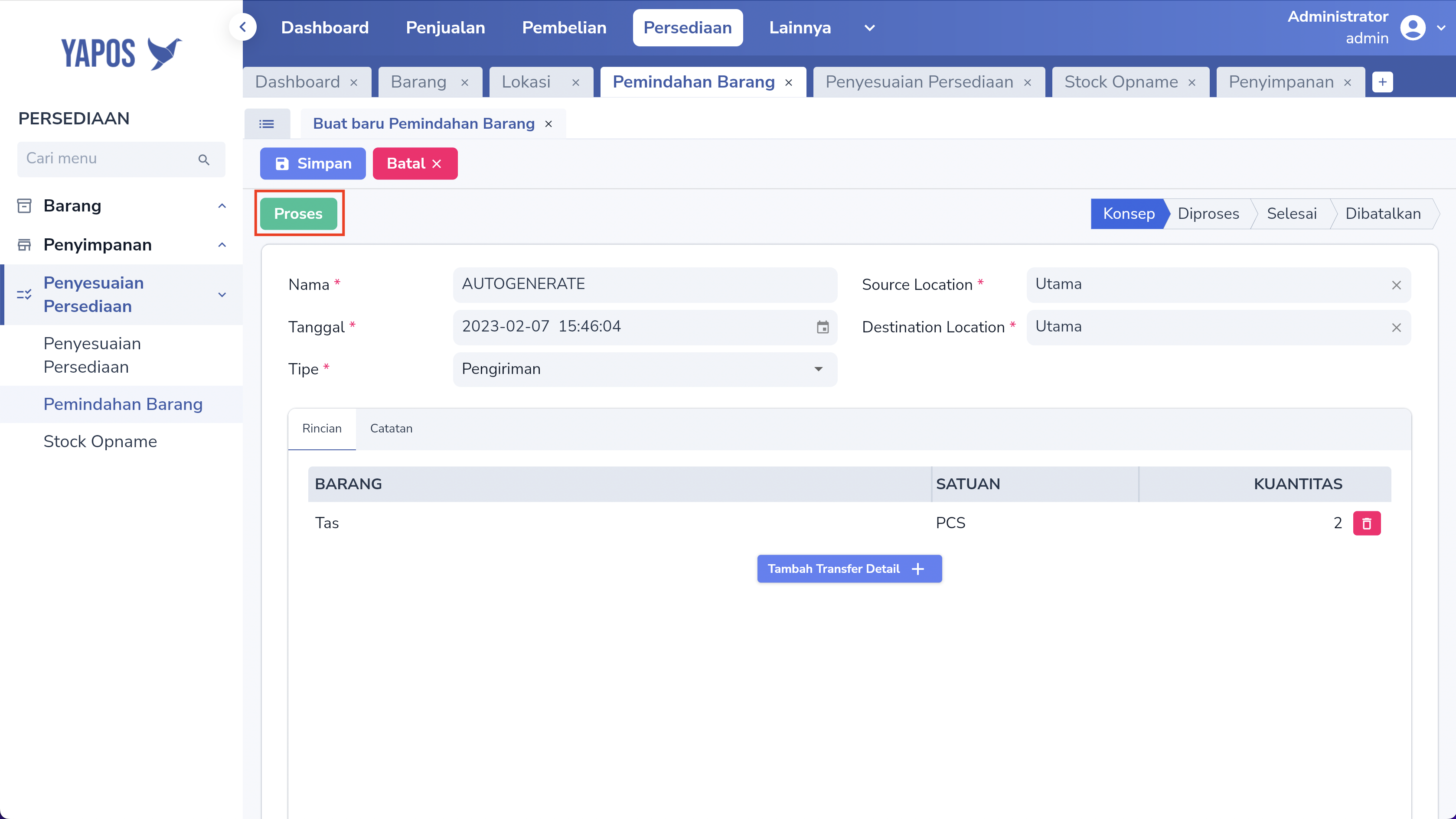Click the green Proses button
The image size is (1456, 819).
click(298, 214)
